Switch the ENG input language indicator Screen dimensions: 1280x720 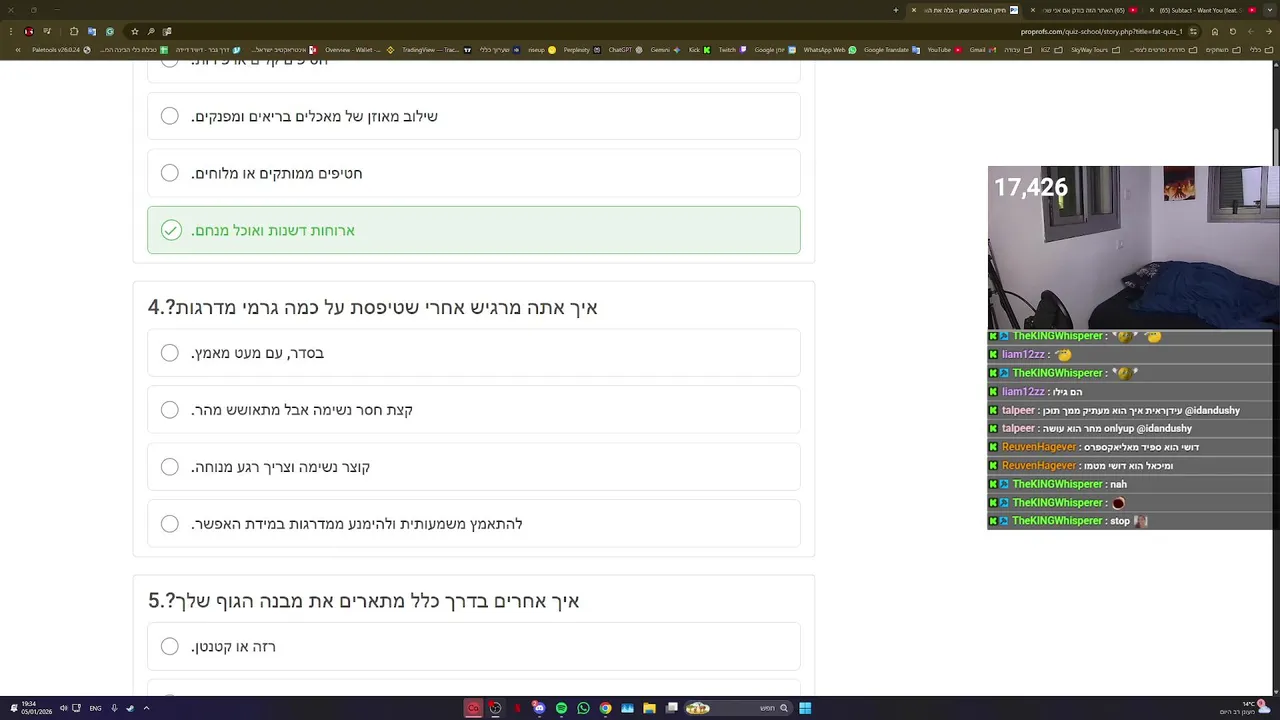coord(95,708)
